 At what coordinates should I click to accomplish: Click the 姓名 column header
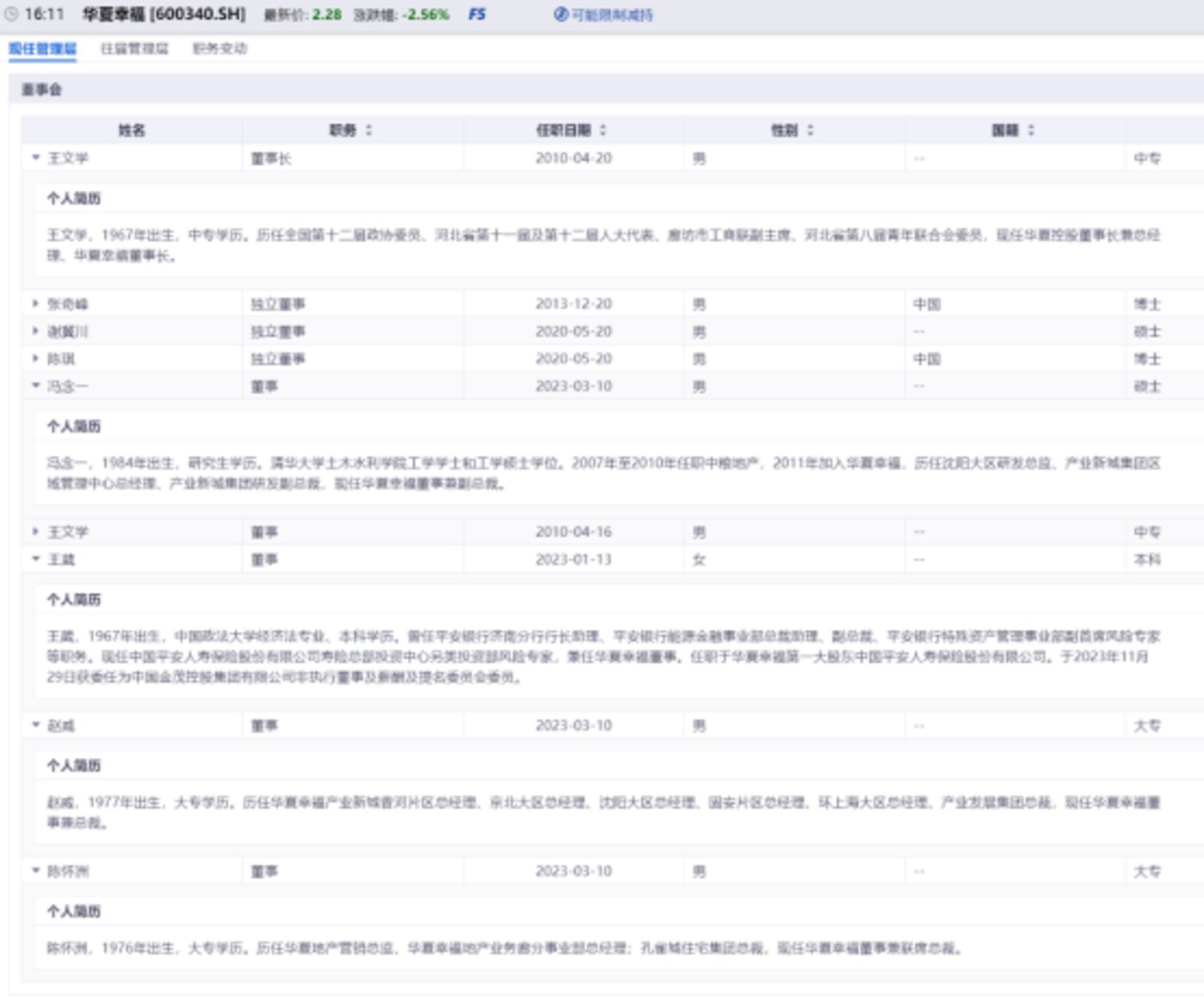(132, 130)
